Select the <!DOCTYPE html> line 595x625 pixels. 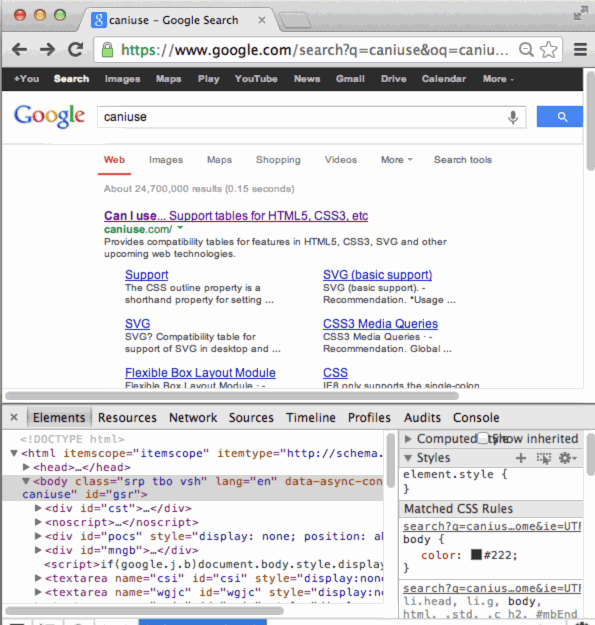pos(72,439)
